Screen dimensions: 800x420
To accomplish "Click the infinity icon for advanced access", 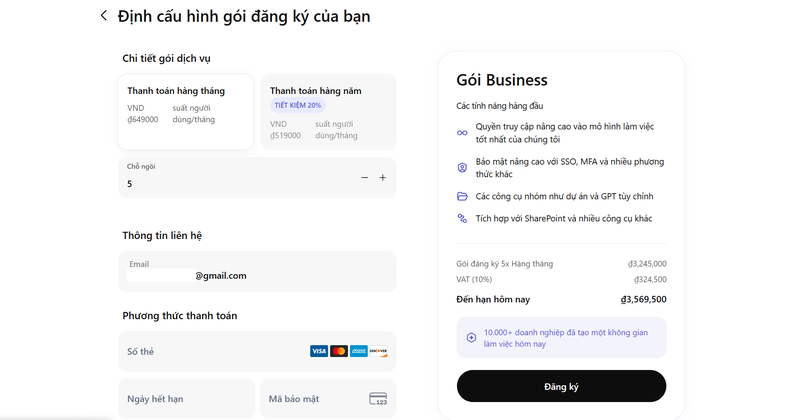I will (x=462, y=133).
